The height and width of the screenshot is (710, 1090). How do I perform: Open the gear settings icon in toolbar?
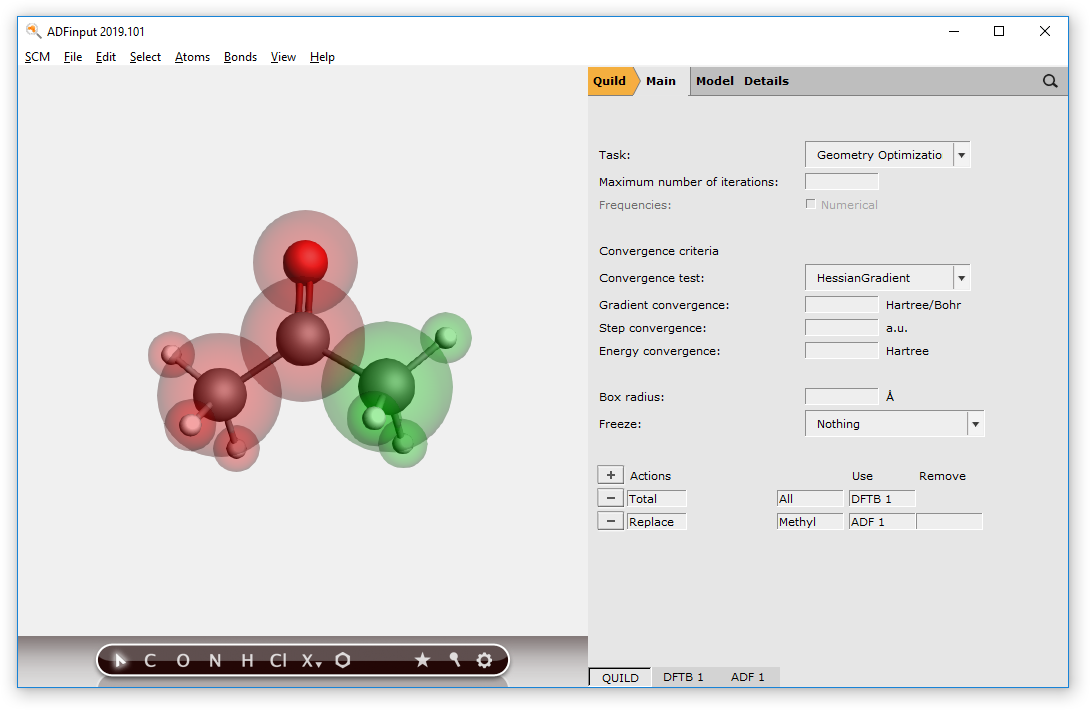point(485,660)
